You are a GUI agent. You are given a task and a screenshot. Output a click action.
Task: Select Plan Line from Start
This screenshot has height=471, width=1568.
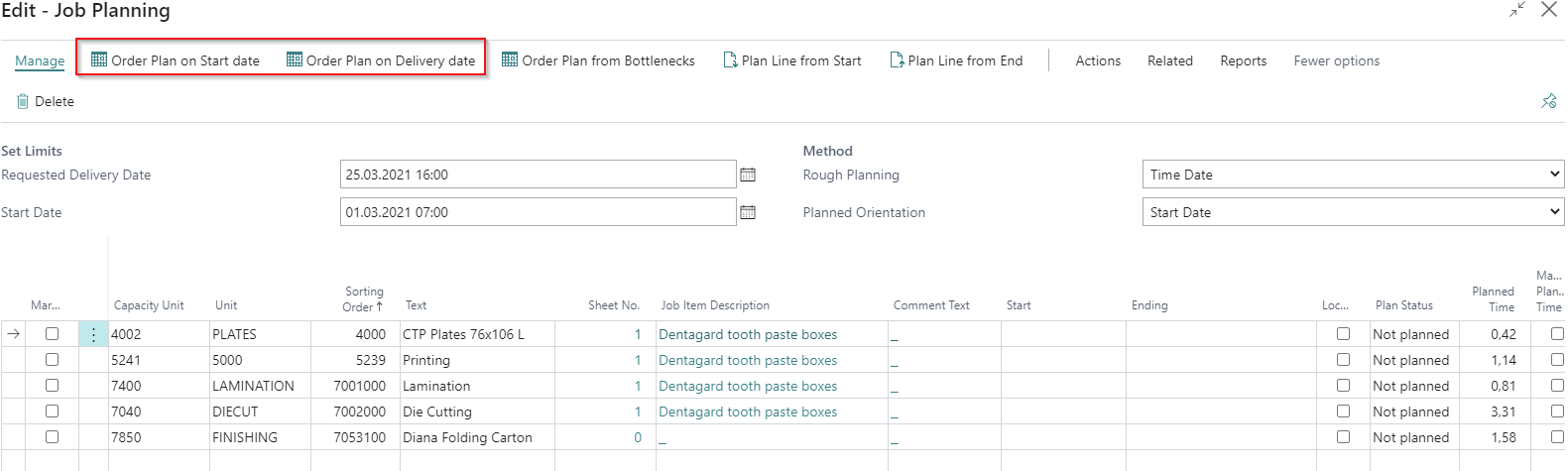[x=792, y=60]
